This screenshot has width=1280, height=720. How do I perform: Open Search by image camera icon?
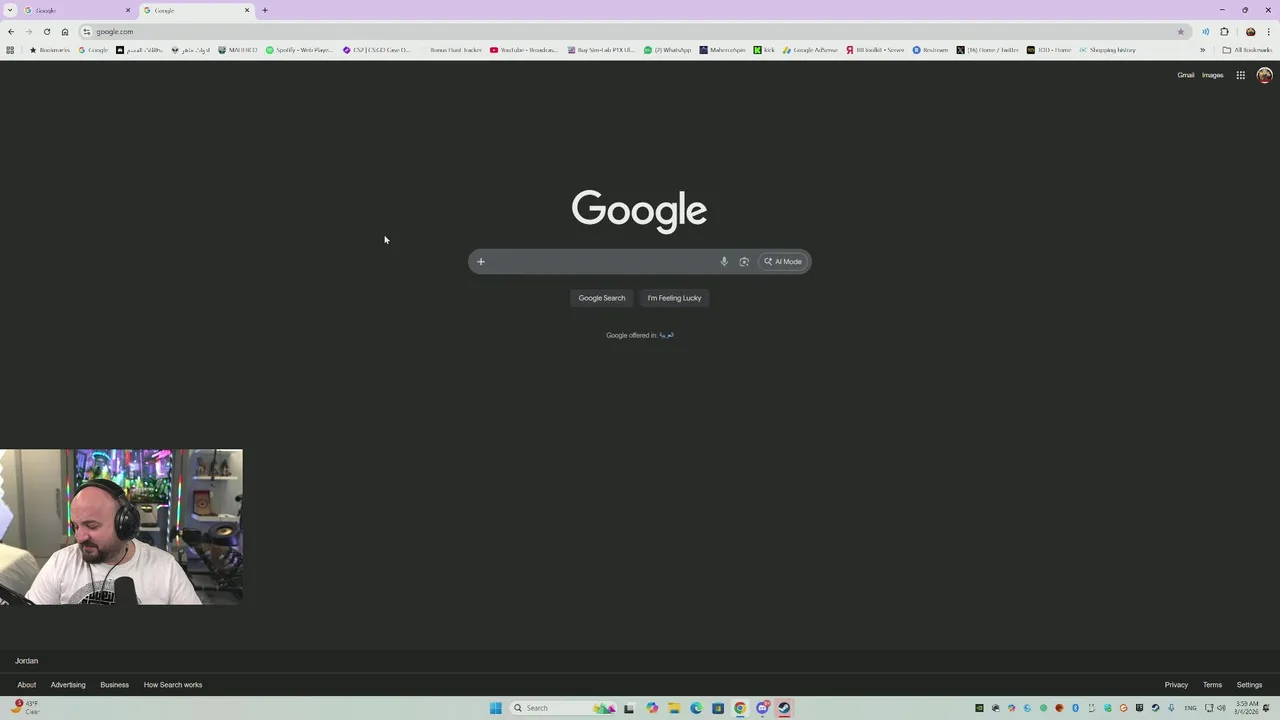coord(744,262)
